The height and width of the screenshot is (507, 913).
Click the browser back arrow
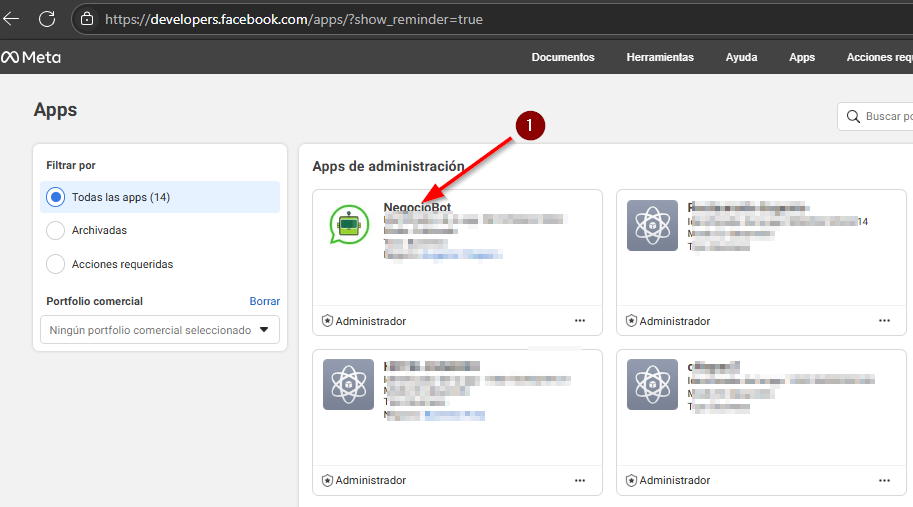(x=11, y=19)
